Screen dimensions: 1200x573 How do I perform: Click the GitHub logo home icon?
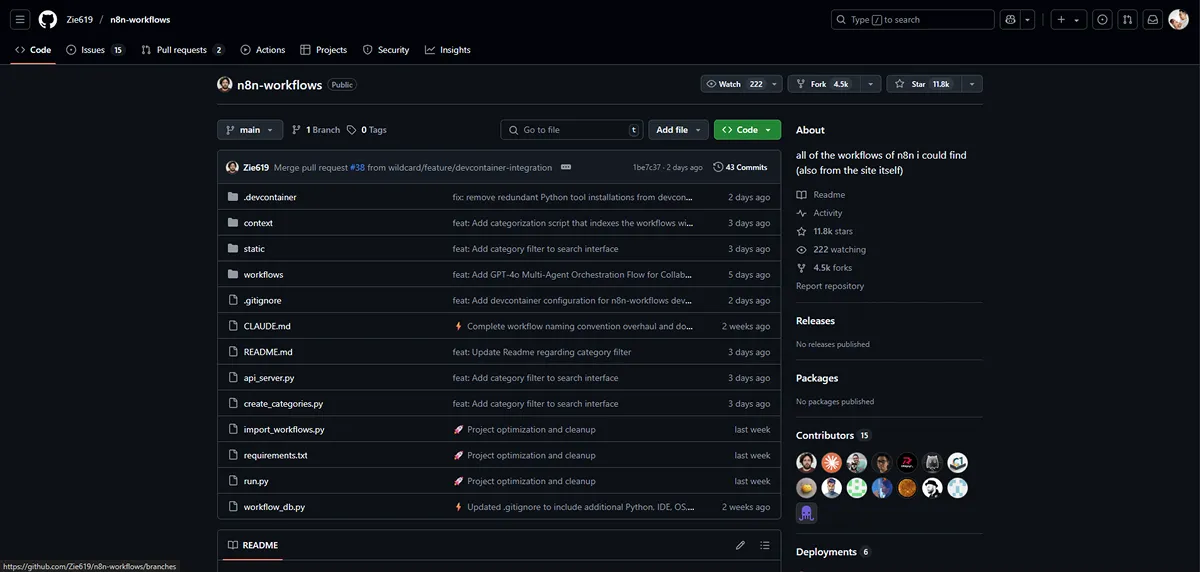48,19
